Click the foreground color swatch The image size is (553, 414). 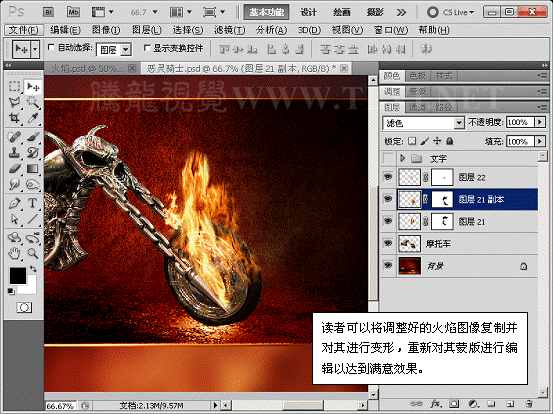17,276
